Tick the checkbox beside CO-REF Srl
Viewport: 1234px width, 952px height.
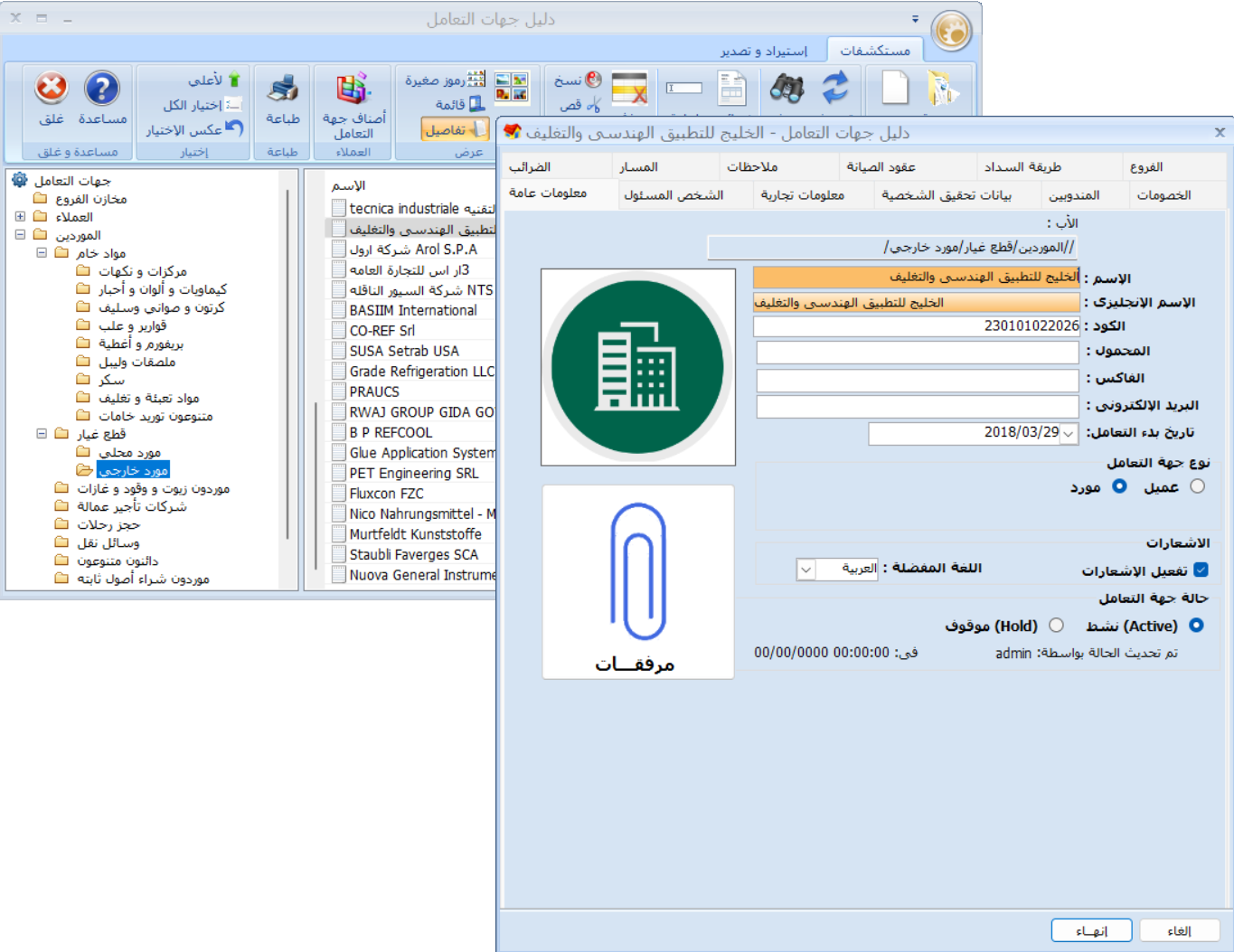pyautogui.click(x=339, y=331)
